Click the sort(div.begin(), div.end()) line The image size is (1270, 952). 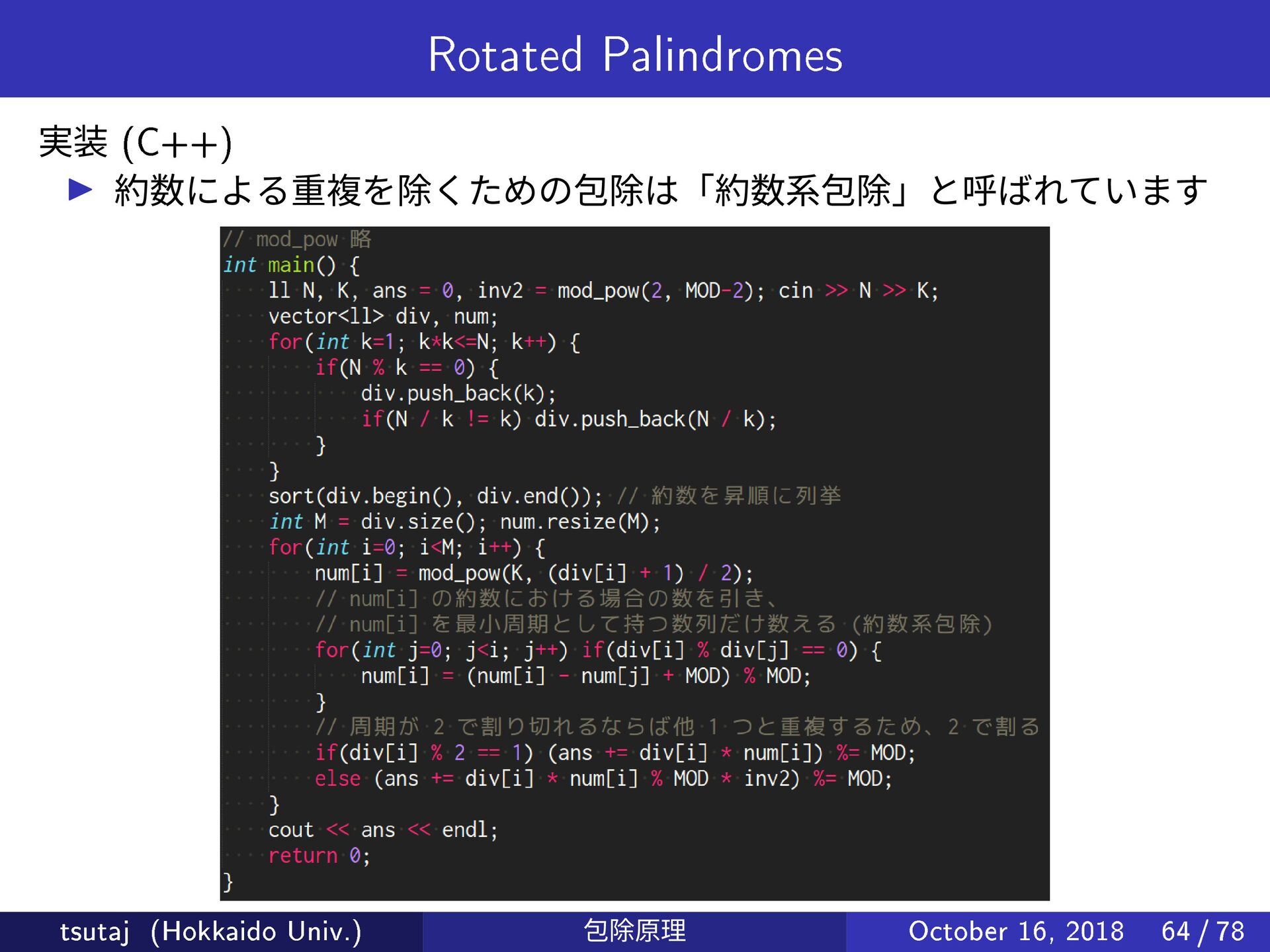point(435,496)
